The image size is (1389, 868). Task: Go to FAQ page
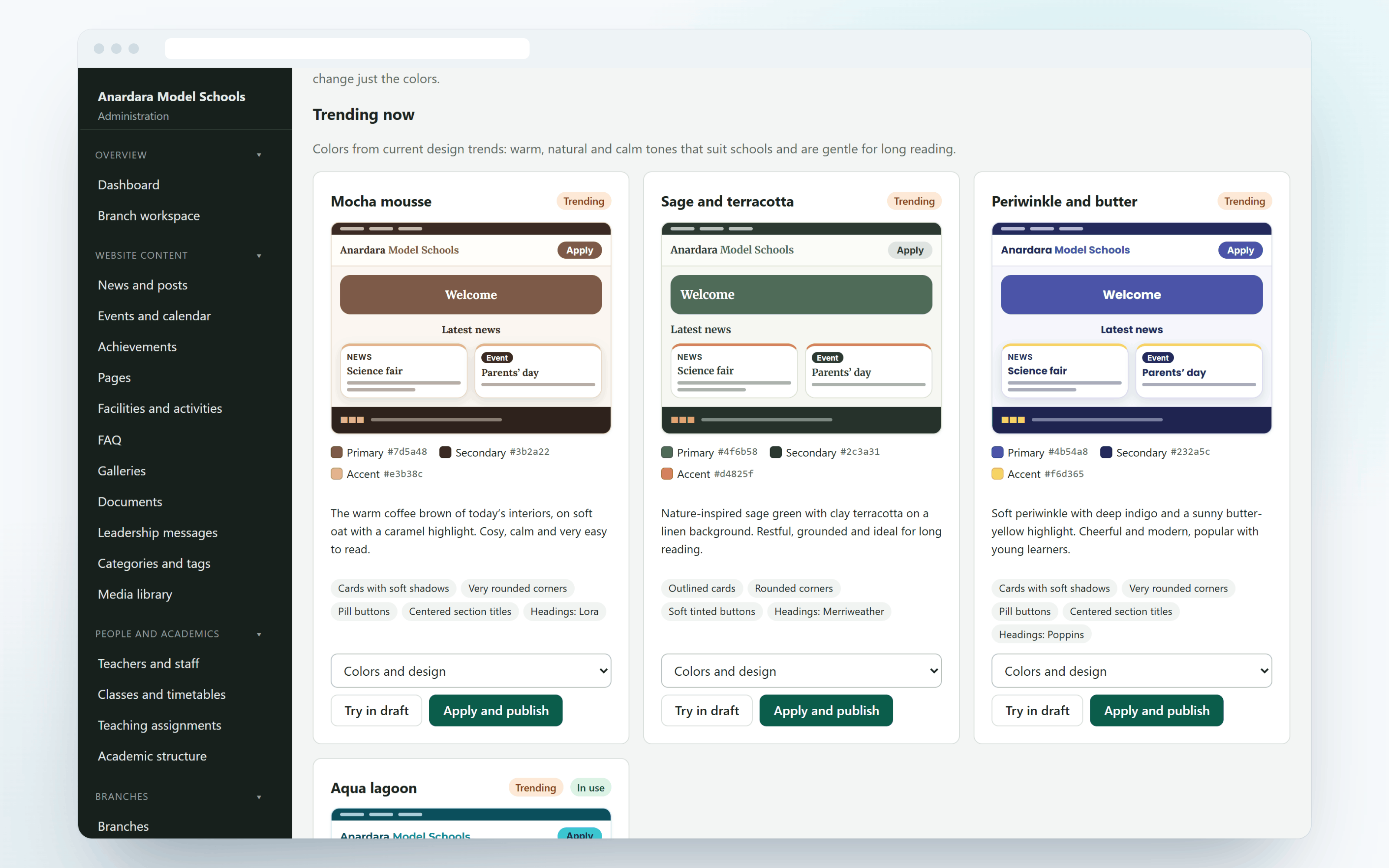tap(109, 440)
